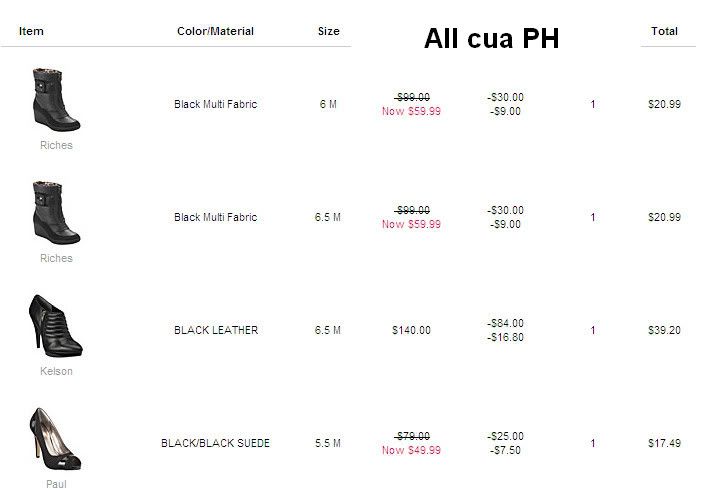Click the Kelson black leather heel image
The height and width of the screenshot is (493, 721).
coord(56,326)
